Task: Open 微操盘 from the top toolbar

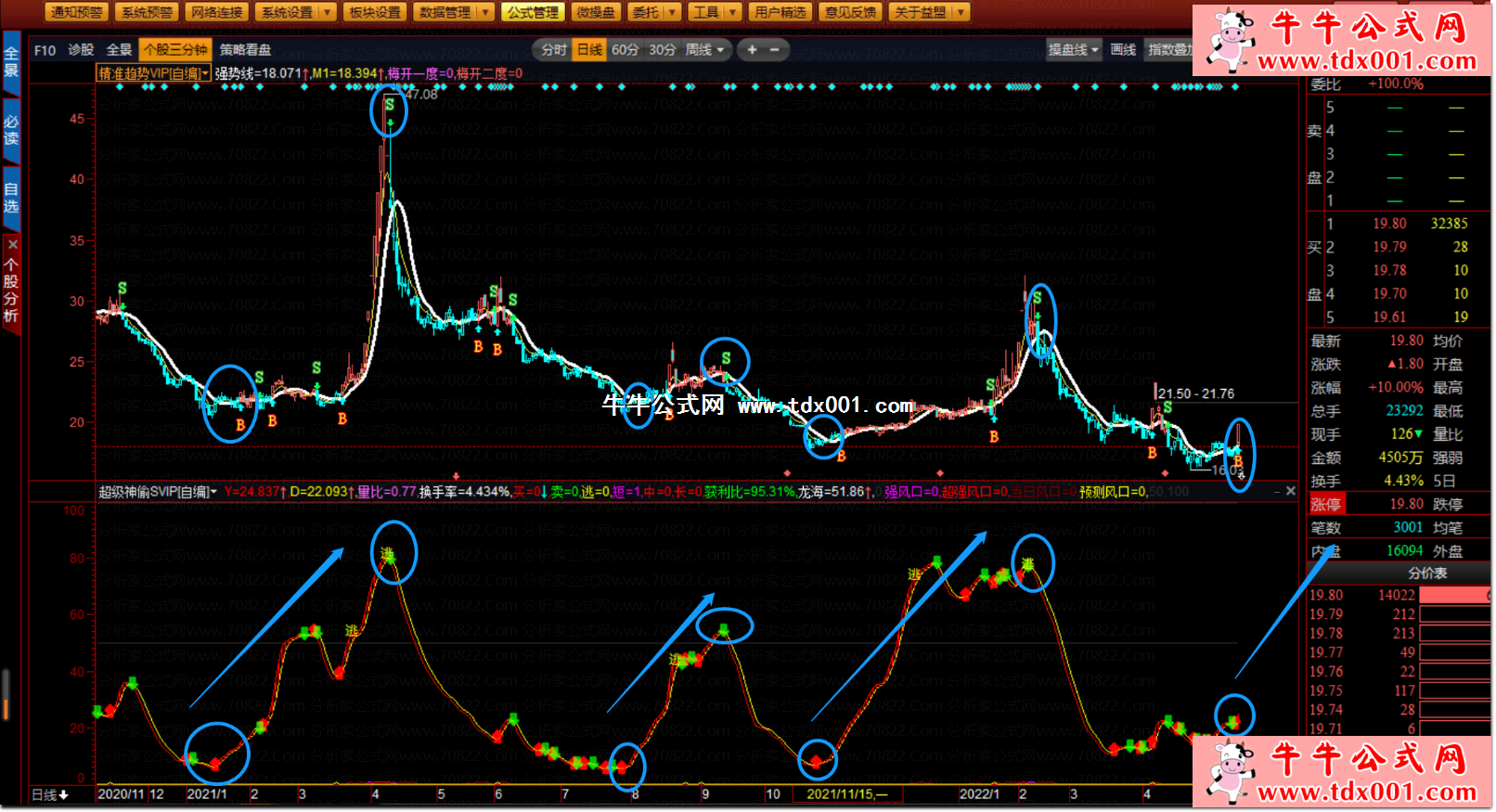Action: (x=596, y=12)
